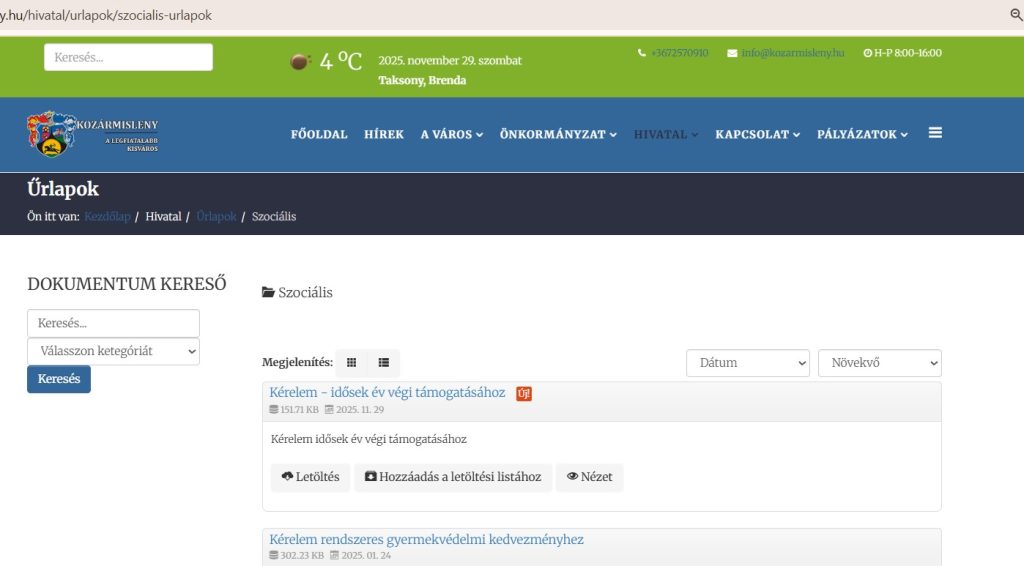Screen dimensions: 1024x566
Task: Focus the top Keresés search field
Action: click(128, 57)
